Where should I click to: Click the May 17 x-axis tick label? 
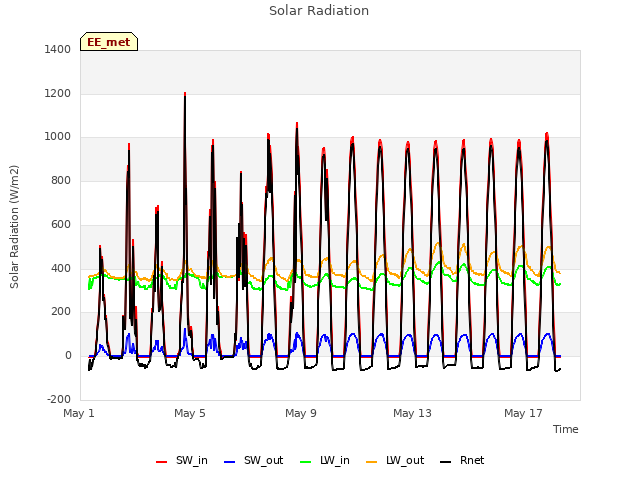[x=523, y=413]
